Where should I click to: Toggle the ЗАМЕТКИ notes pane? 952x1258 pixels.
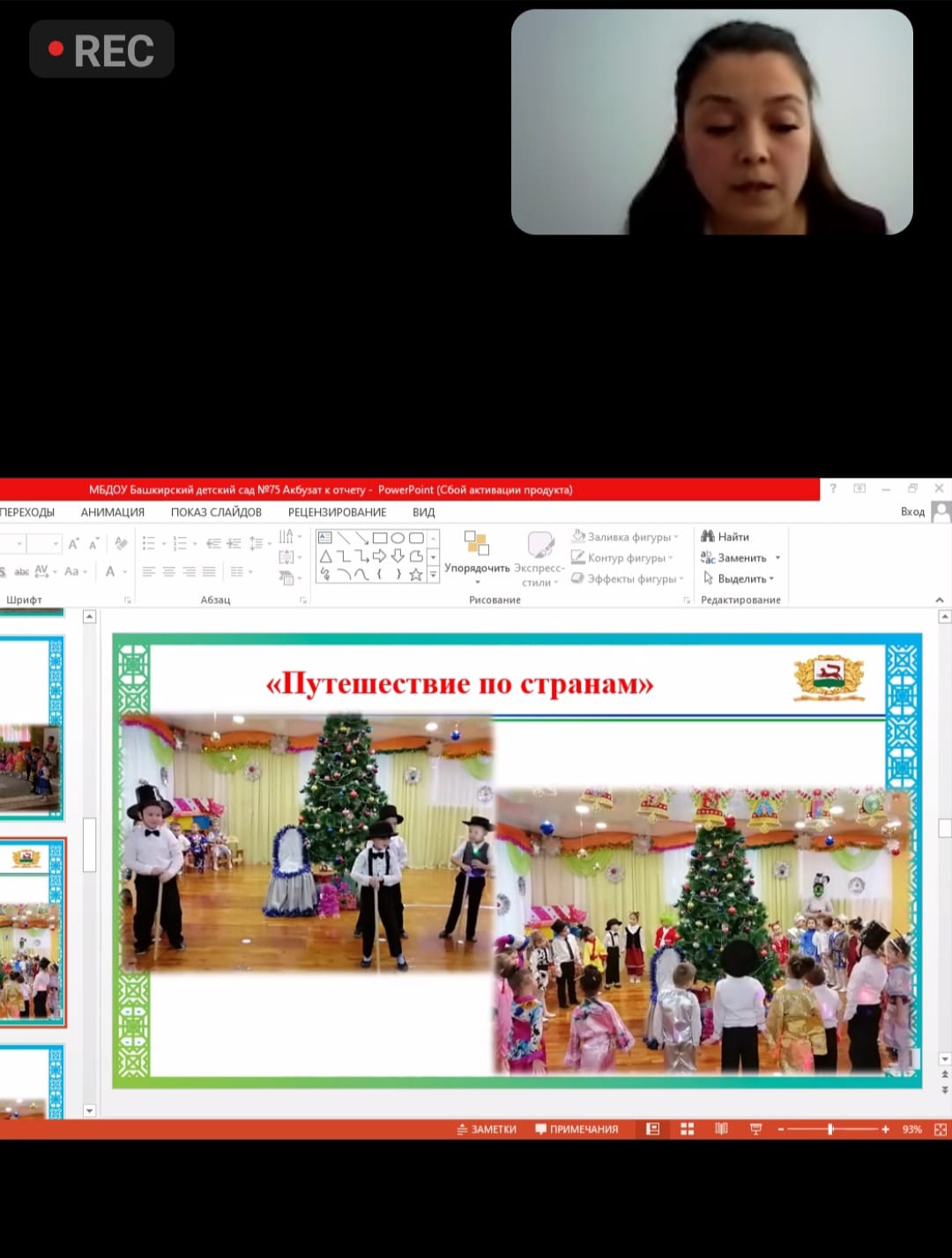487,1129
